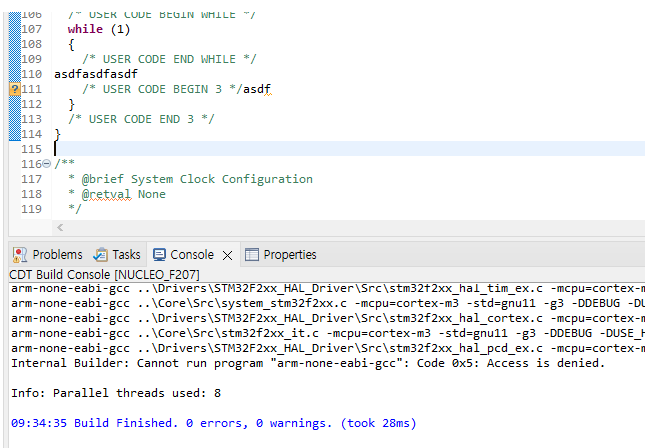Screen dimensions: 670x448
Task: Click 'USER CODE END WHILE' comment
Action: pos(169,59)
